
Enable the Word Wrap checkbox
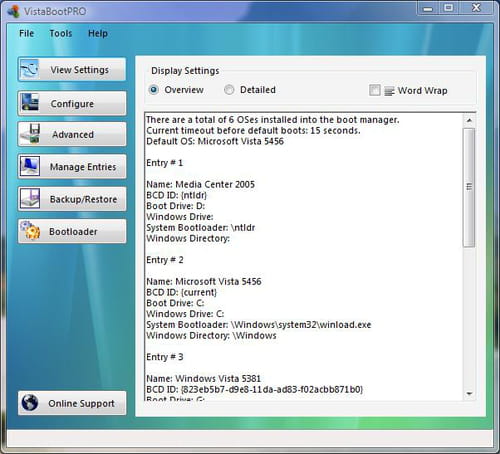pyautogui.click(x=375, y=90)
